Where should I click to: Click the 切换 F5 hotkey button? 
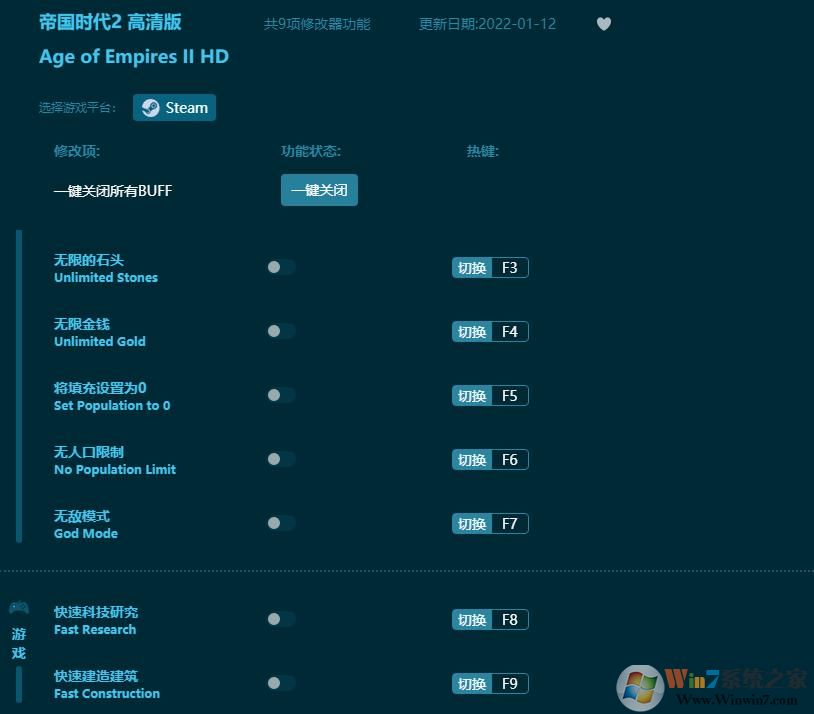click(489, 395)
